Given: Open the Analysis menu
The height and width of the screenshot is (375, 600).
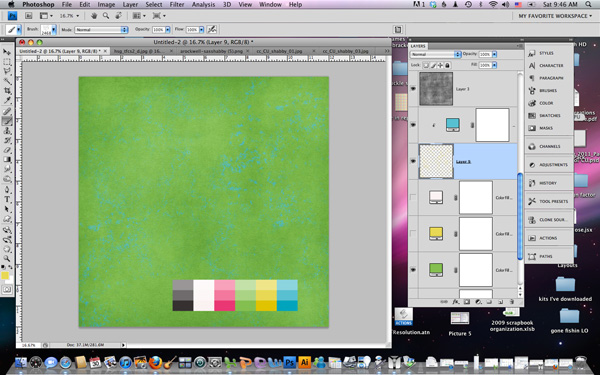Looking at the screenshot, I should pyautogui.click(x=203, y=5).
